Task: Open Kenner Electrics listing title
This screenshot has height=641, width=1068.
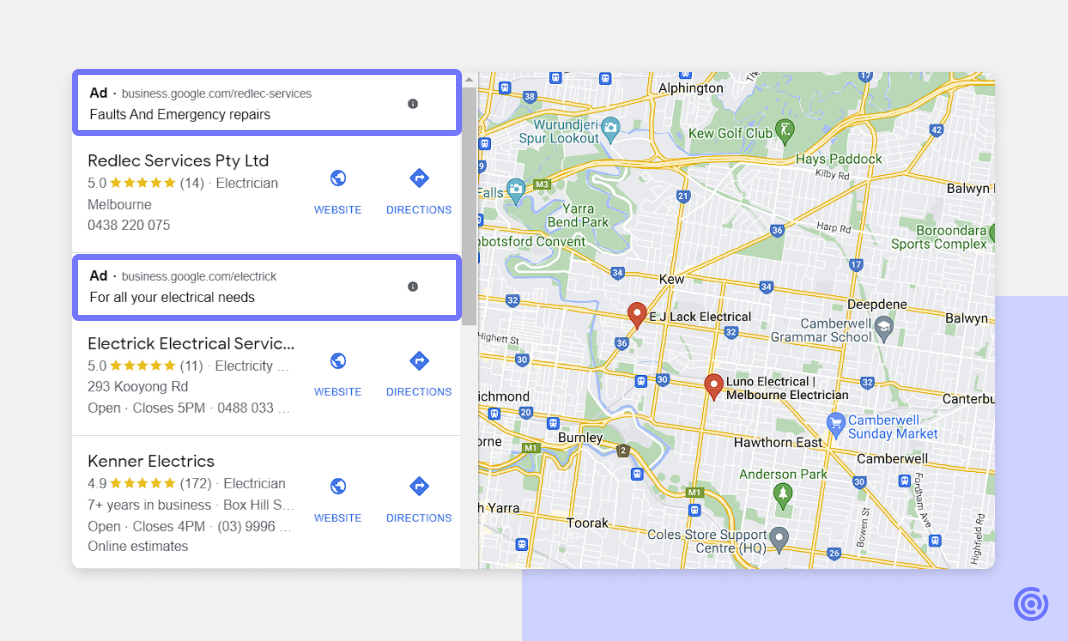Action: coord(151,461)
